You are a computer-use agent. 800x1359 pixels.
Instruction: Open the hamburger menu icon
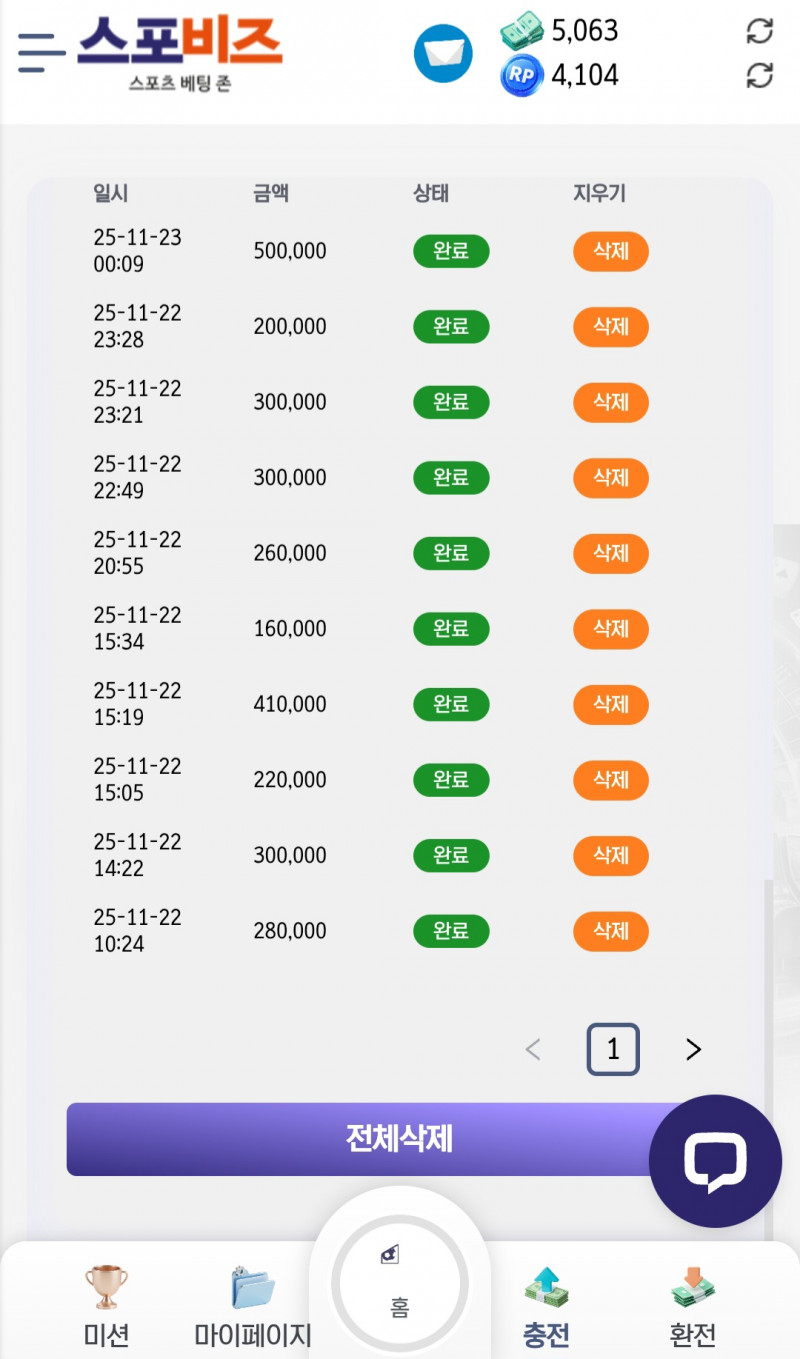(x=41, y=52)
